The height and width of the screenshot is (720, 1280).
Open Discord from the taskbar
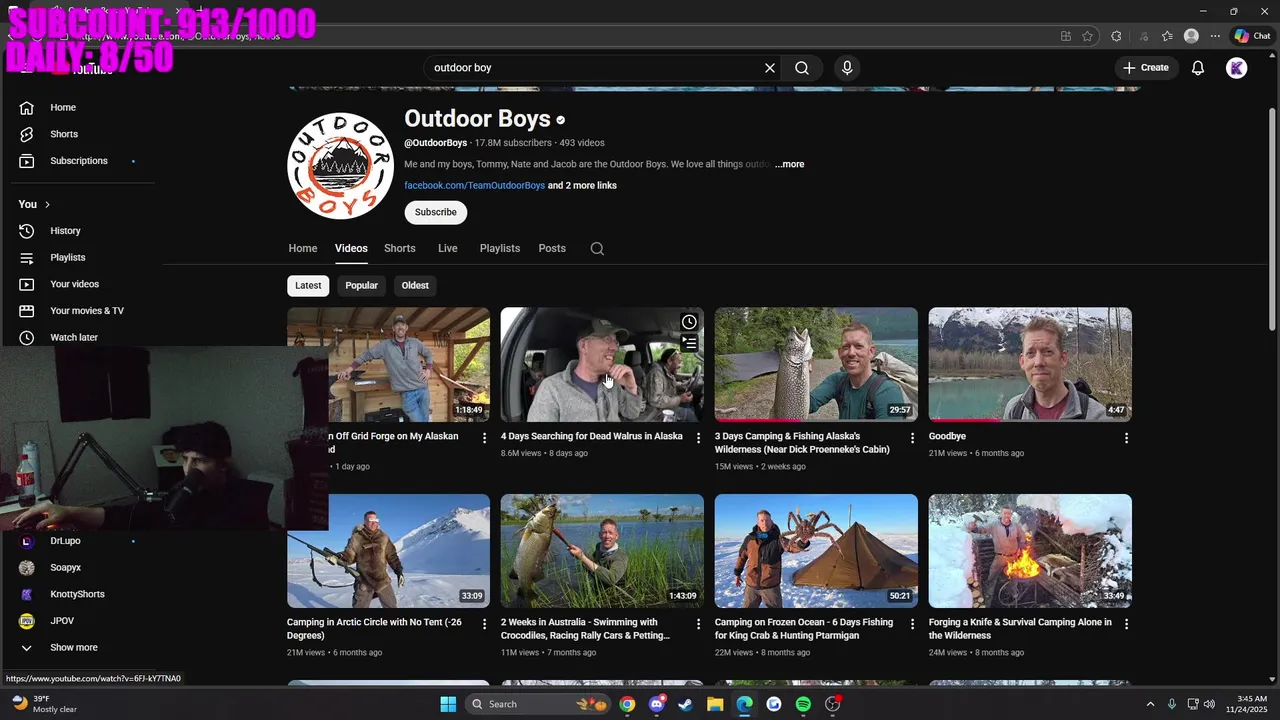[656, 704]
